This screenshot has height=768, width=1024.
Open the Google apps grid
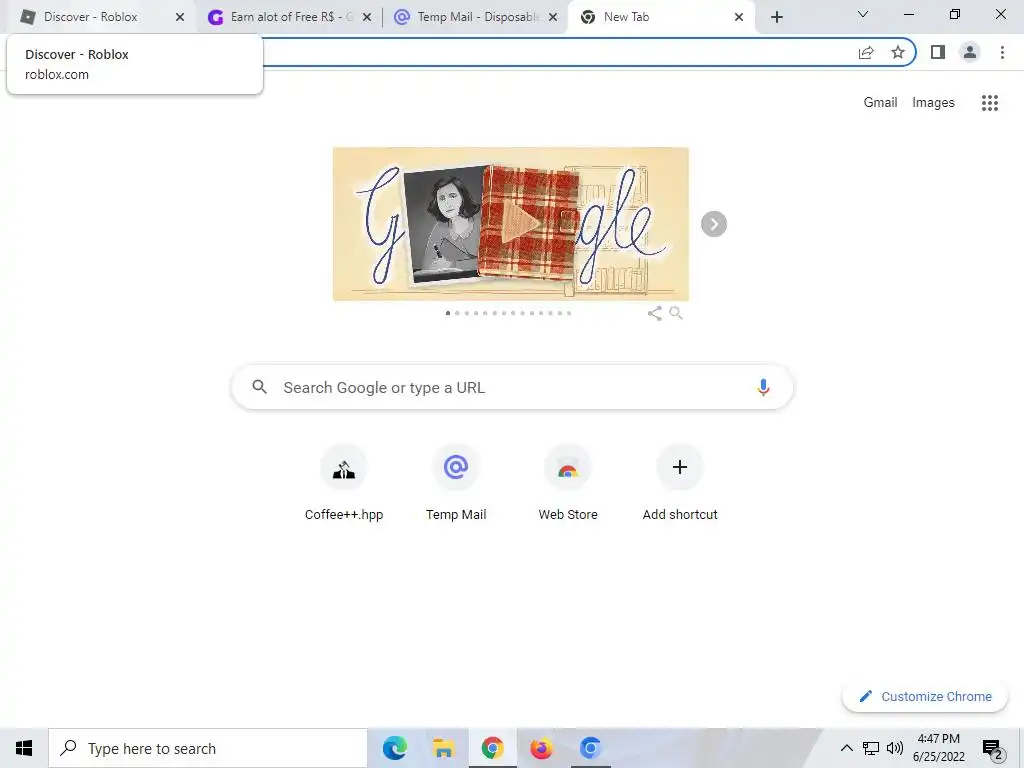(x=989, y=103)
